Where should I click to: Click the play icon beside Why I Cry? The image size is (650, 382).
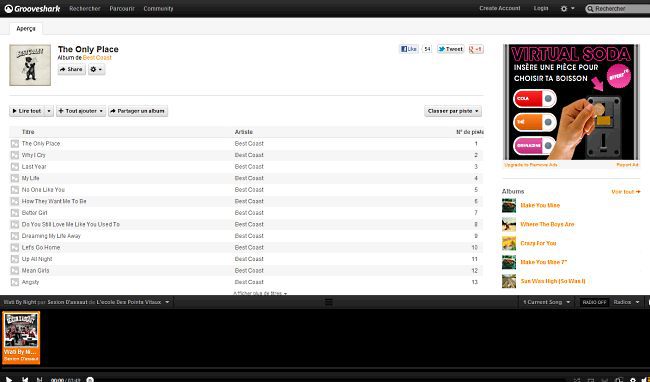[15, 155]
